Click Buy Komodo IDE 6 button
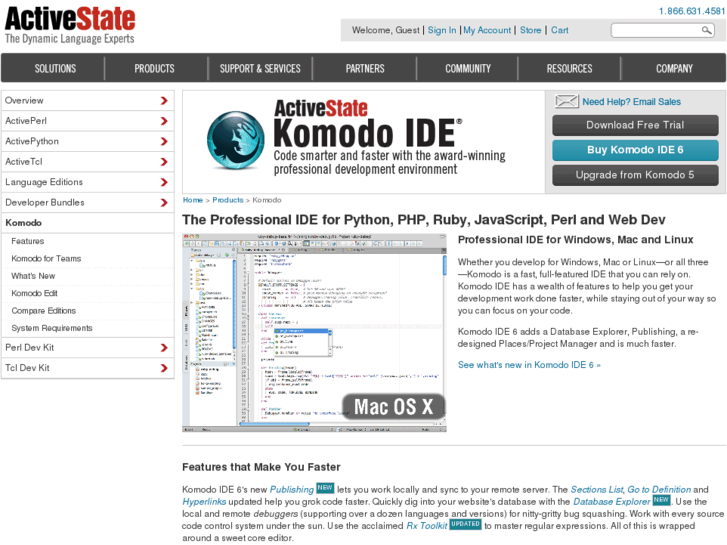 coord(635,150)
